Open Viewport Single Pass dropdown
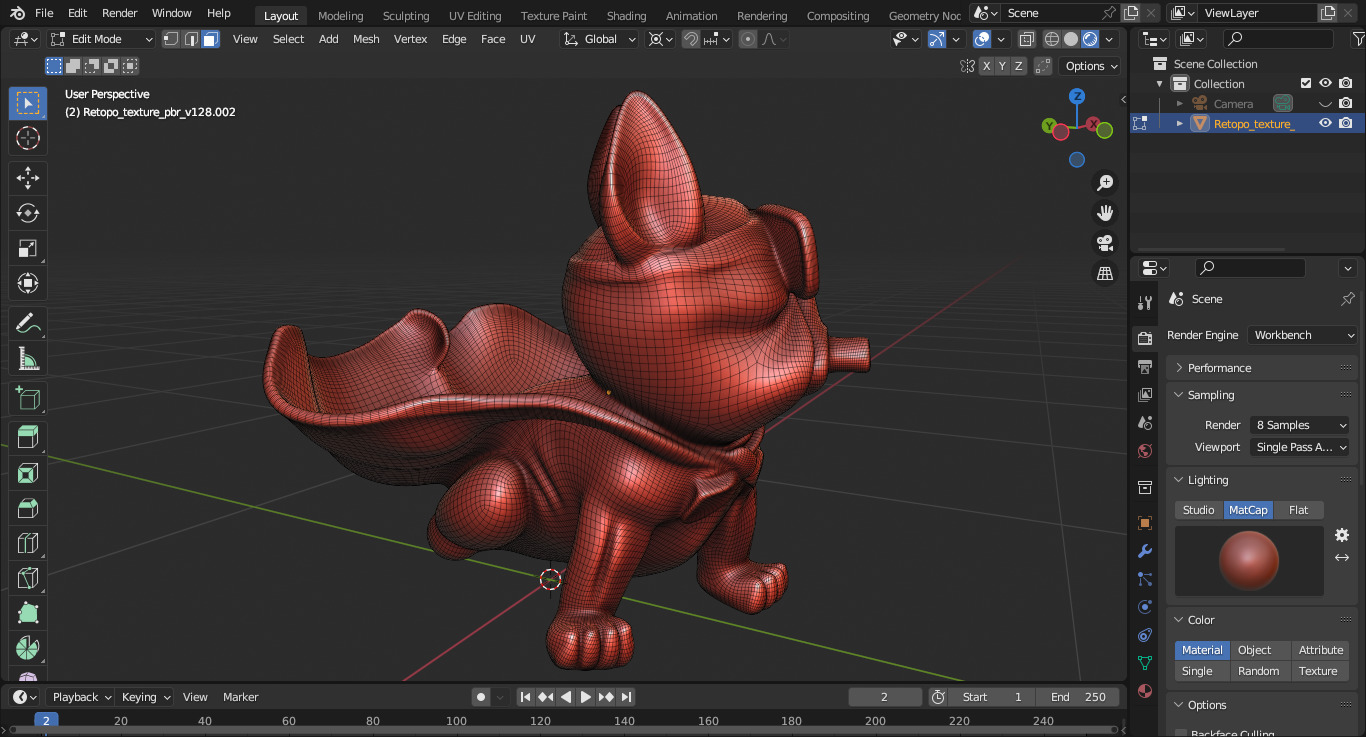 pyautogui.click(x=1300, y=447)
